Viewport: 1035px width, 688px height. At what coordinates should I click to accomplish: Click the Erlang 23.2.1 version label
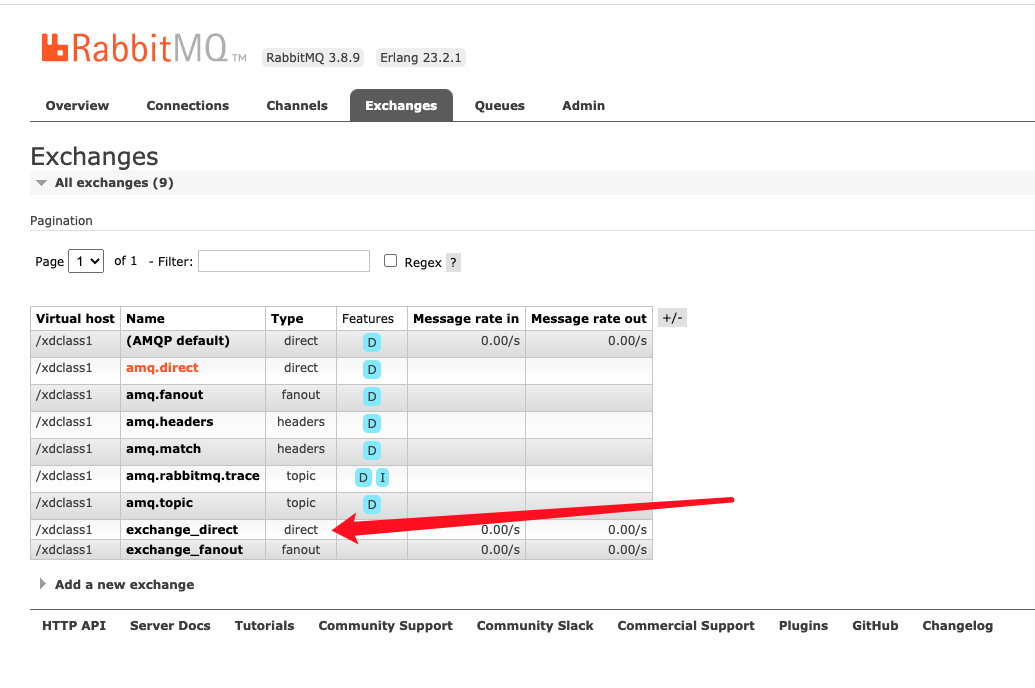[420, 58]
